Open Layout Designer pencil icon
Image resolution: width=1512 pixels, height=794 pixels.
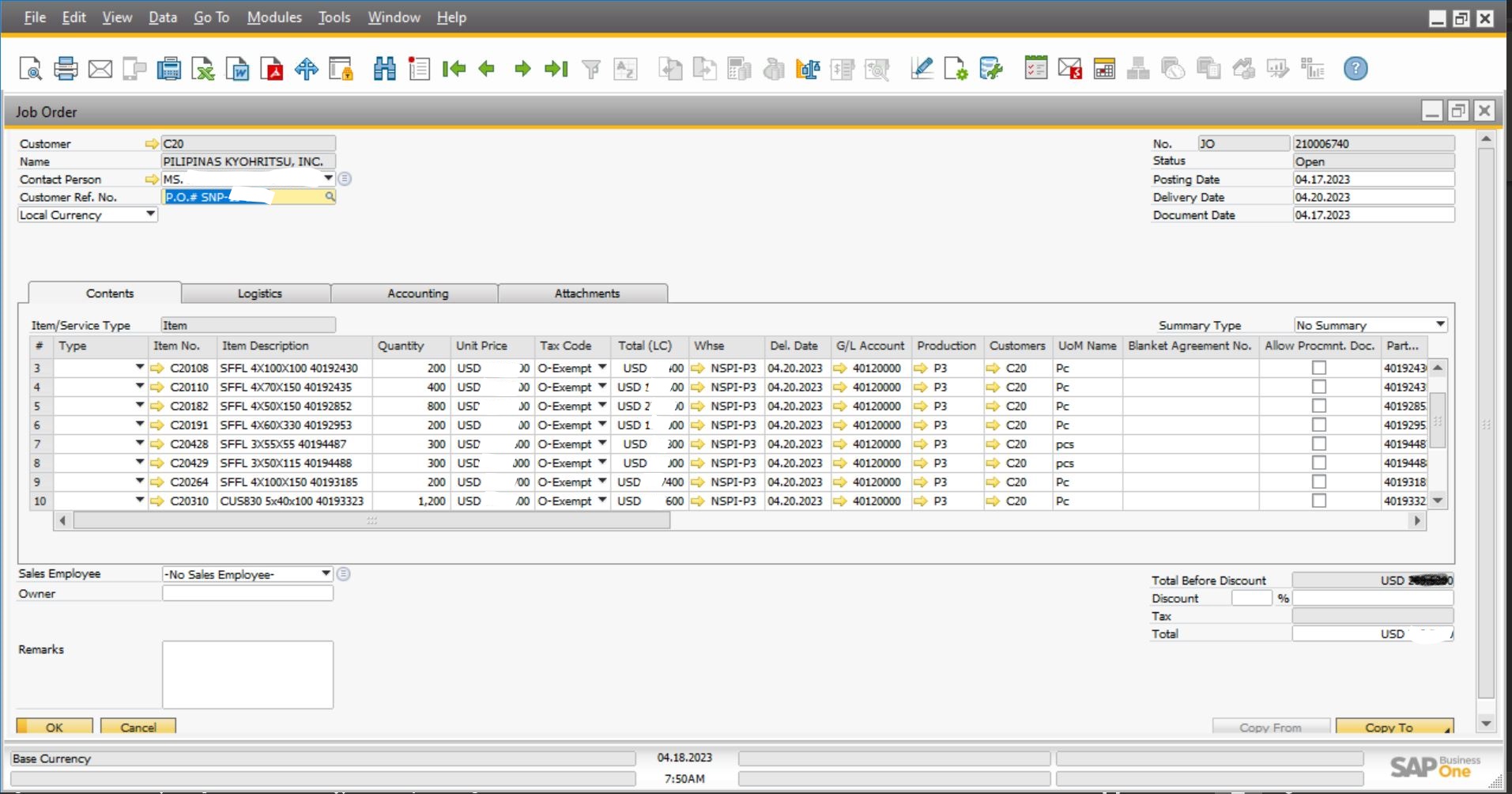tap(922, 69)
